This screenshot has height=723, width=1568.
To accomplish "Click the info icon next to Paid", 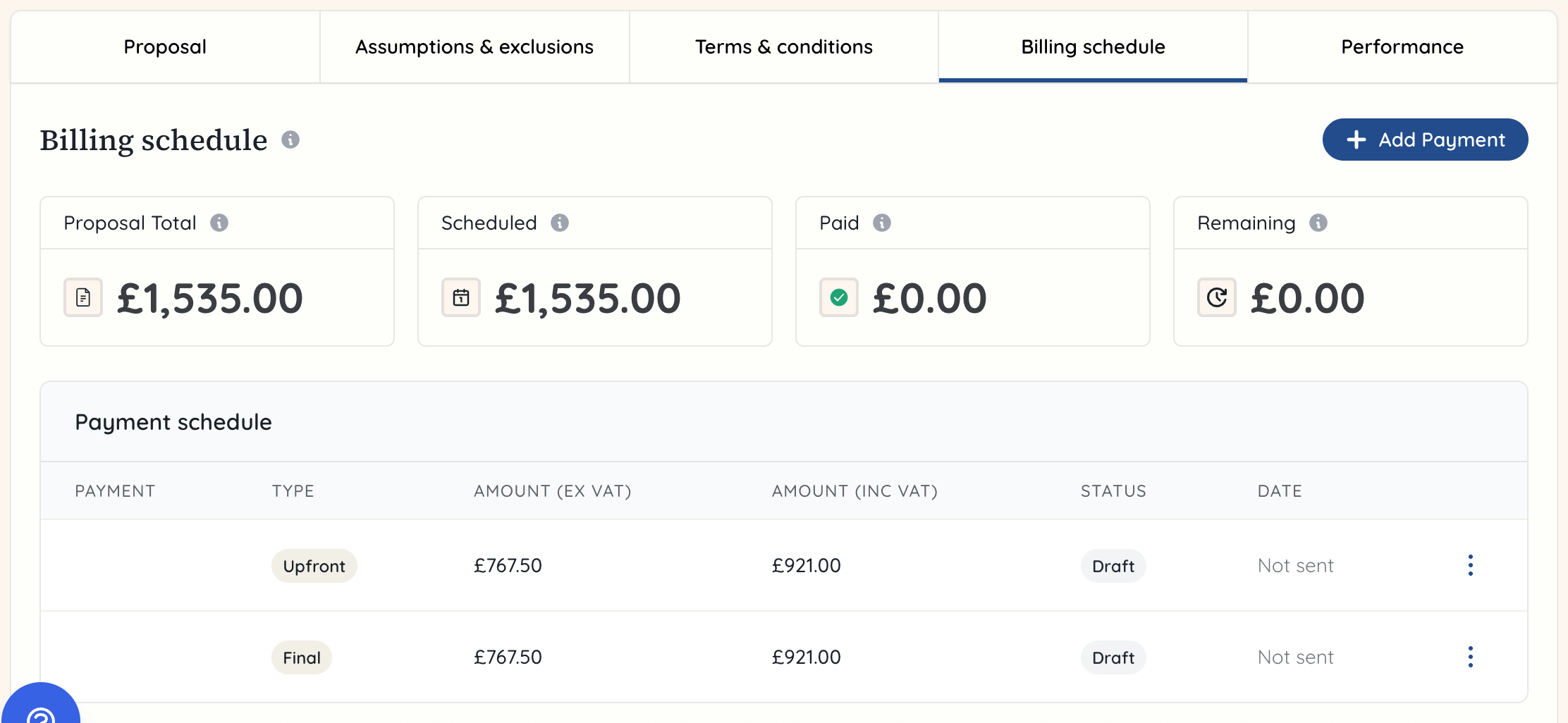I will pyautogui.click(x=881, y=223).
